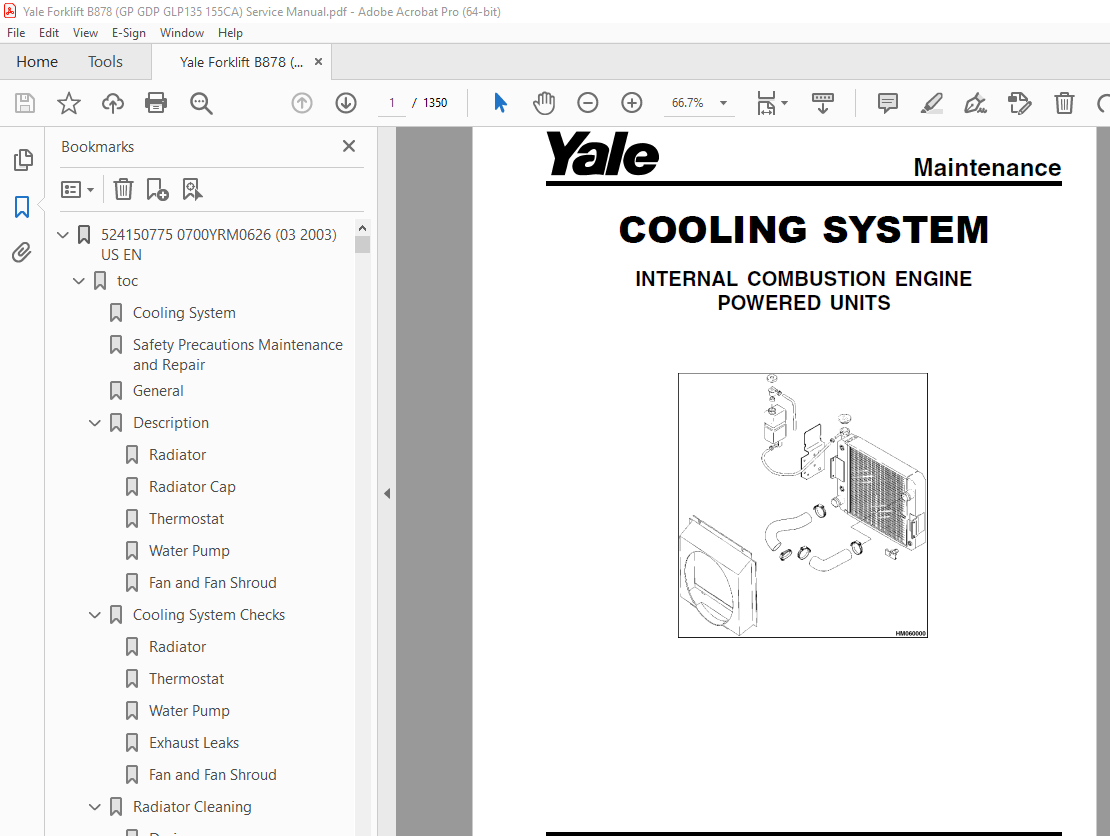Open the Help menu
This screenshot has width=1110, height=836.
point(230,33)
